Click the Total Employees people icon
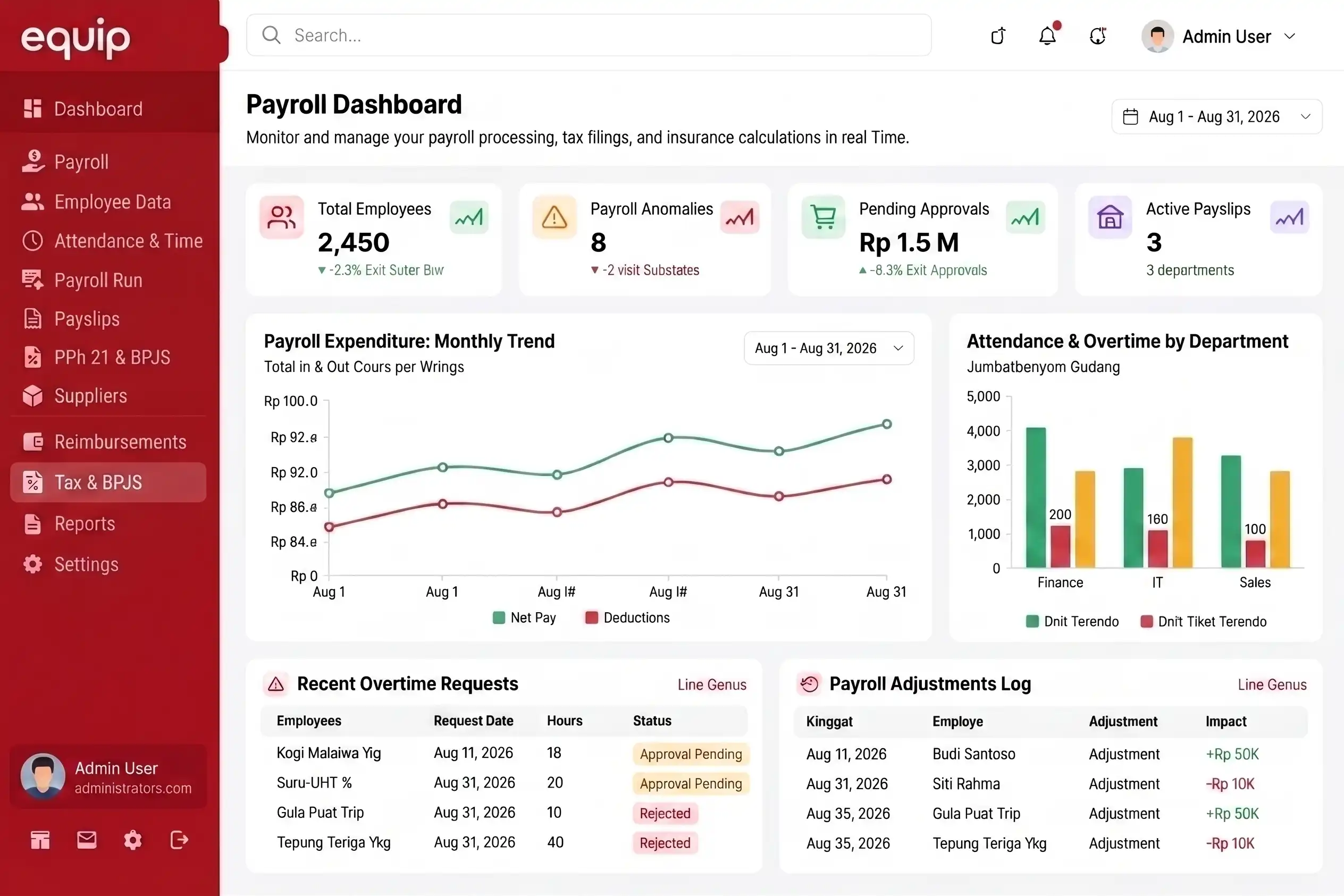1344x896 pixels. 281,217
